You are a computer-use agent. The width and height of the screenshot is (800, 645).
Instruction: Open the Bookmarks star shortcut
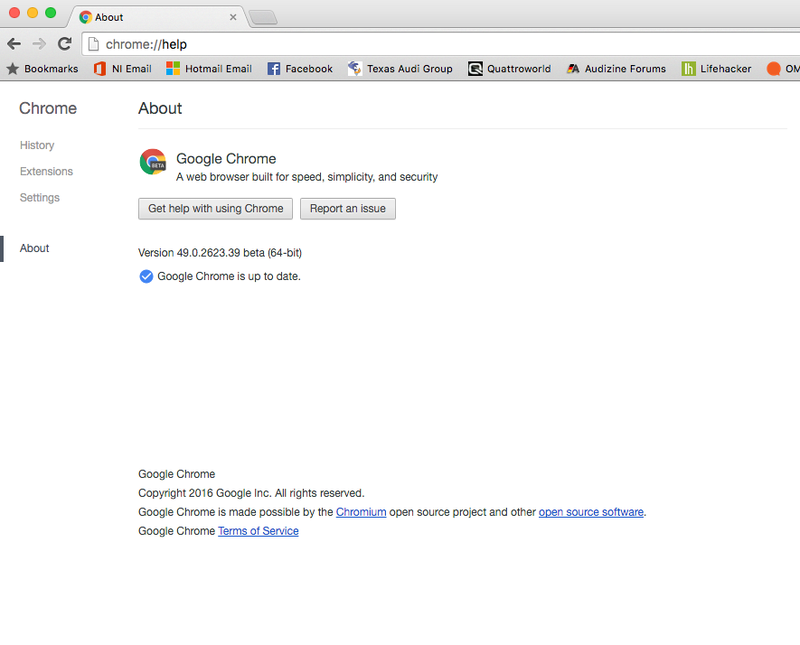(x=42, y=68)
